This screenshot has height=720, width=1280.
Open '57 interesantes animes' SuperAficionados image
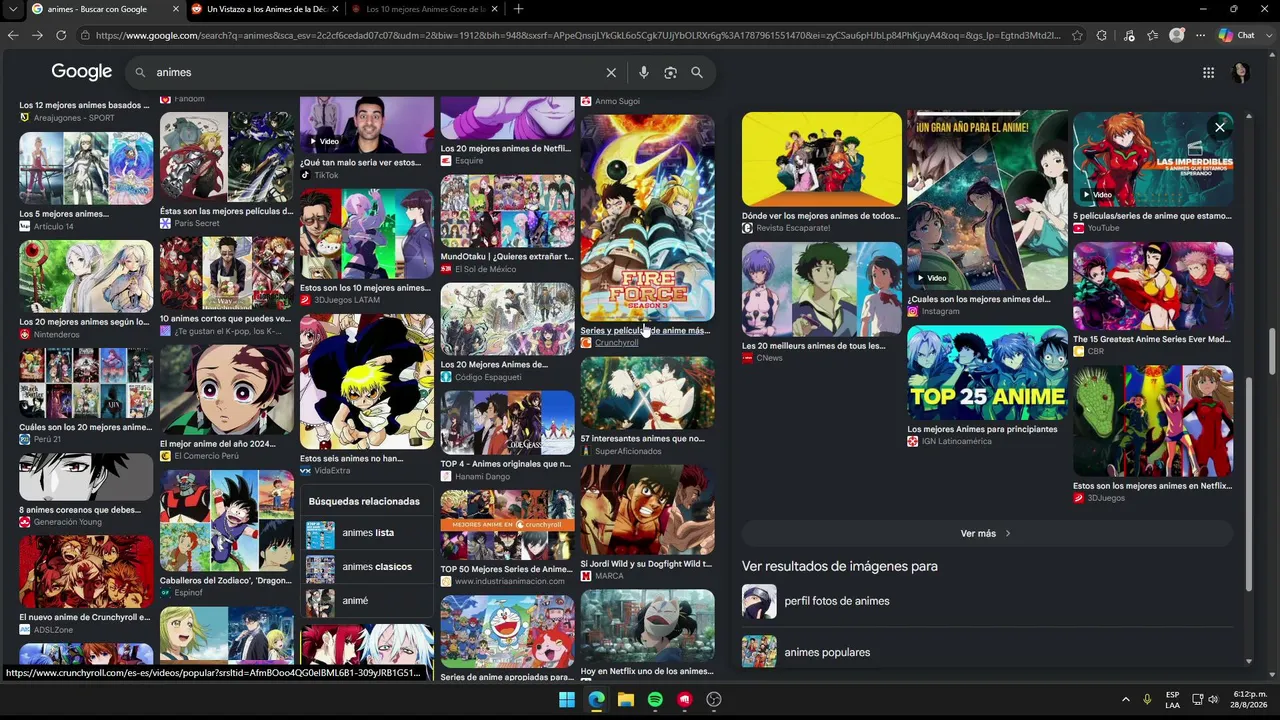pyautogui.click(x=647, y=393)
